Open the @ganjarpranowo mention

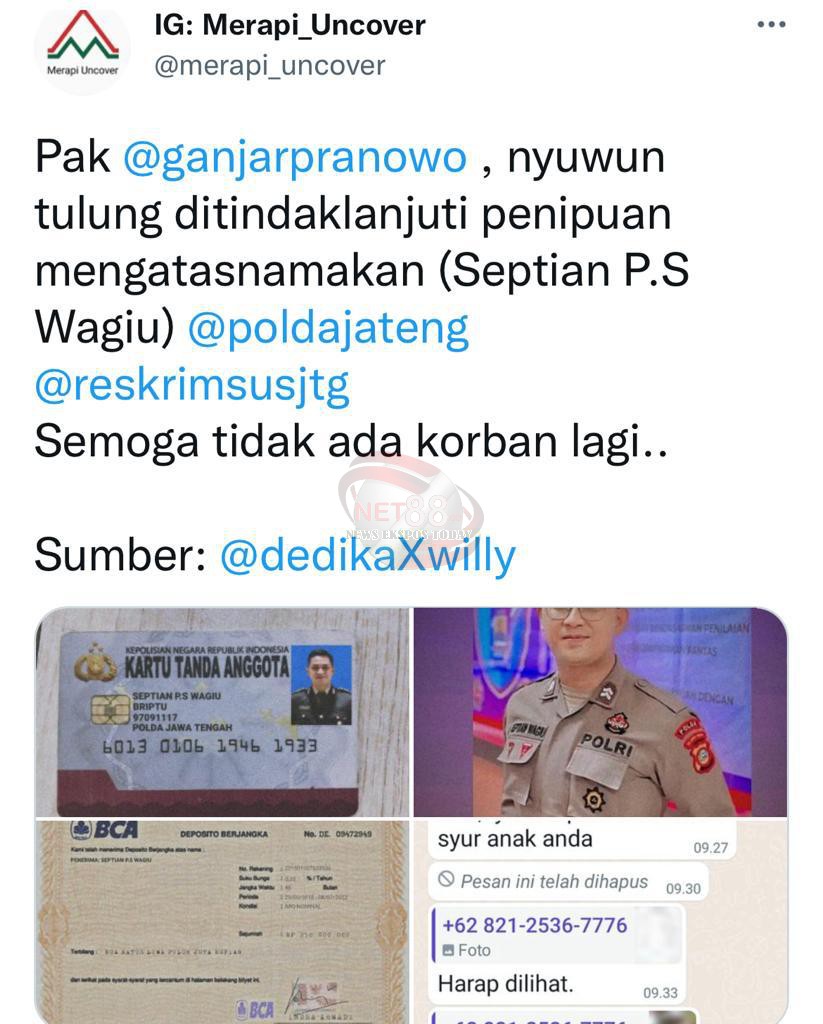[295, 157]
